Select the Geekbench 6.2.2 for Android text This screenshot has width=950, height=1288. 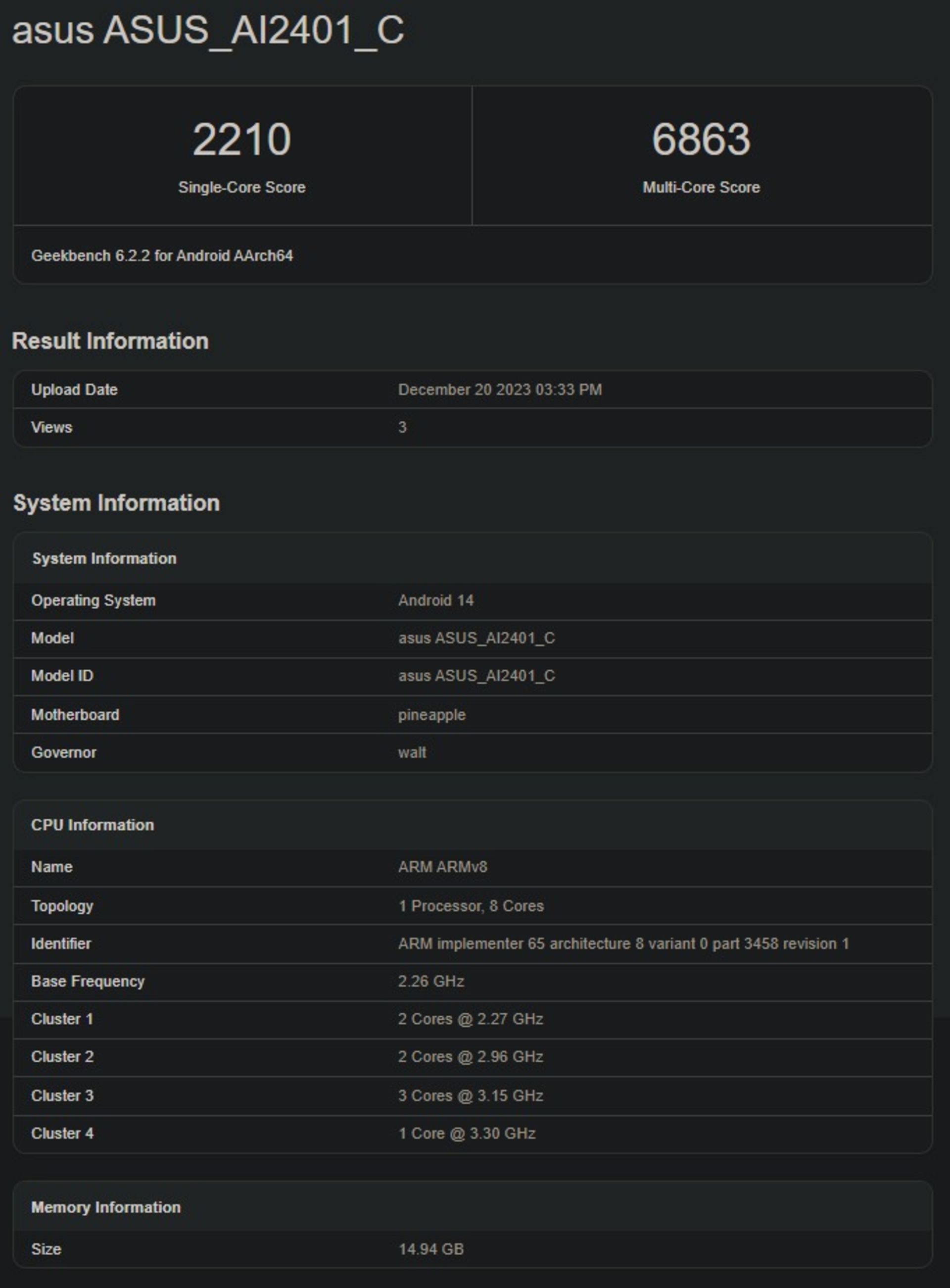162,255
